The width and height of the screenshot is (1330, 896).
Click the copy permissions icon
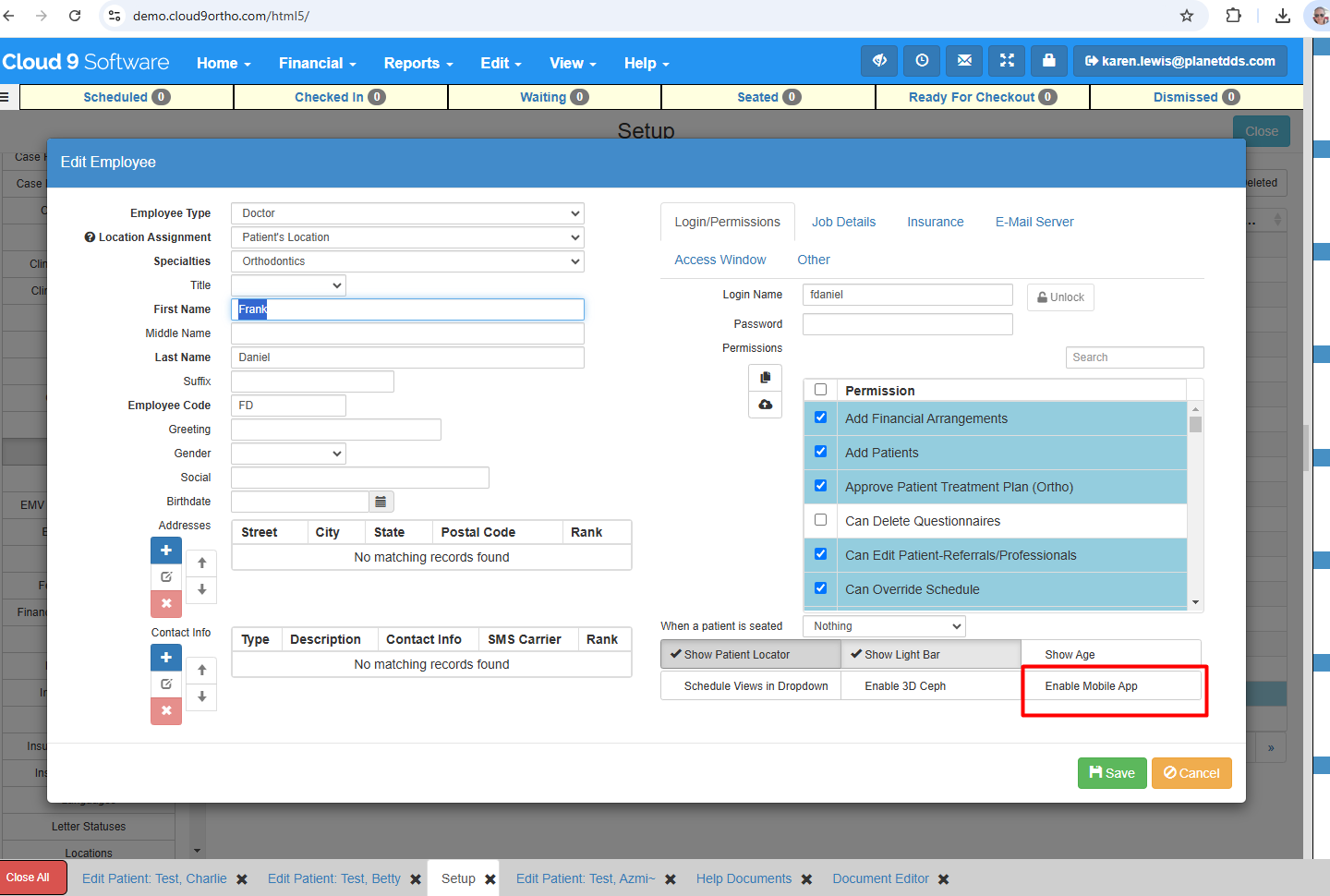click(x=765, y=378)
